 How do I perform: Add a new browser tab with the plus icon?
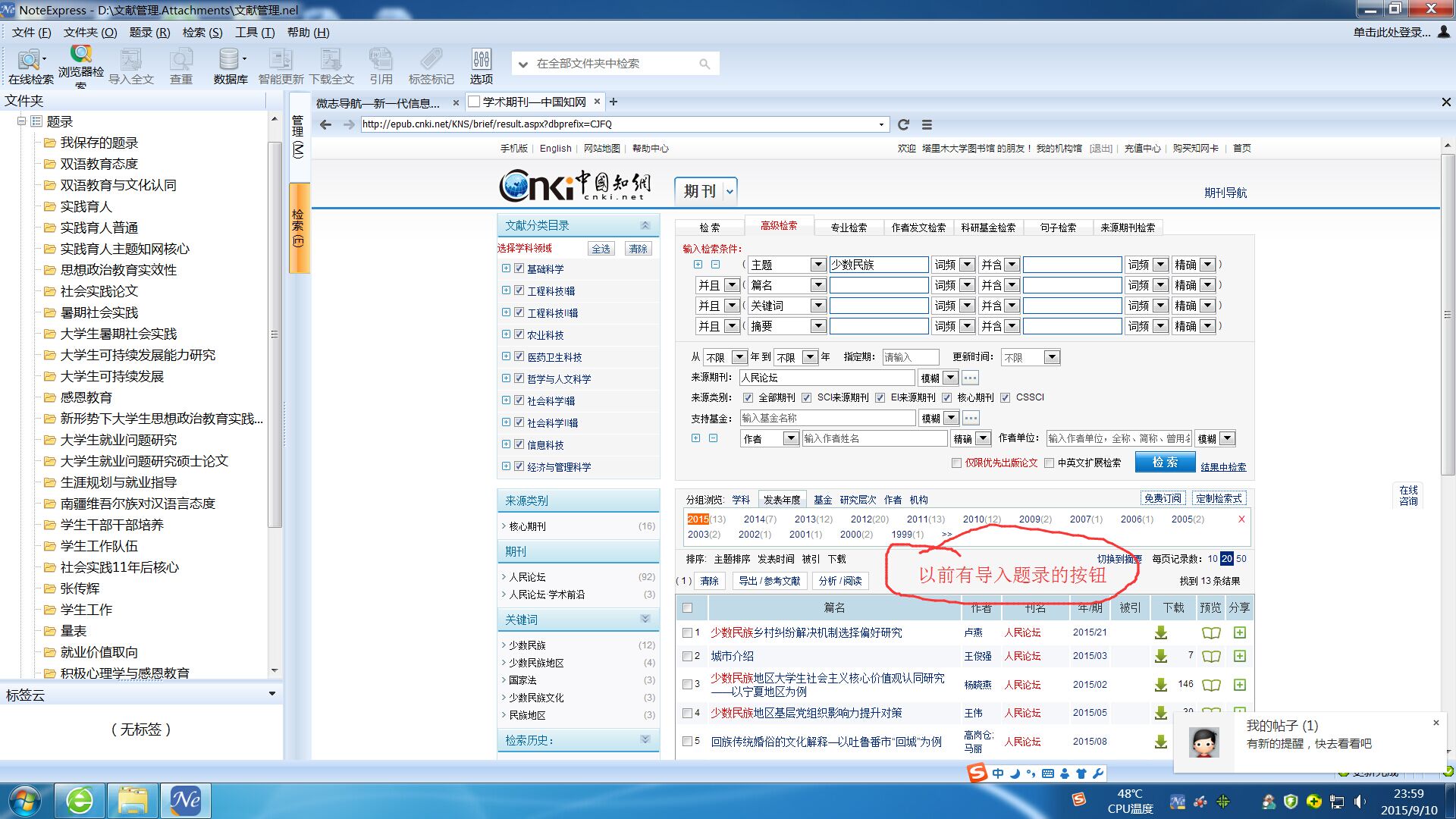[613, 102]
